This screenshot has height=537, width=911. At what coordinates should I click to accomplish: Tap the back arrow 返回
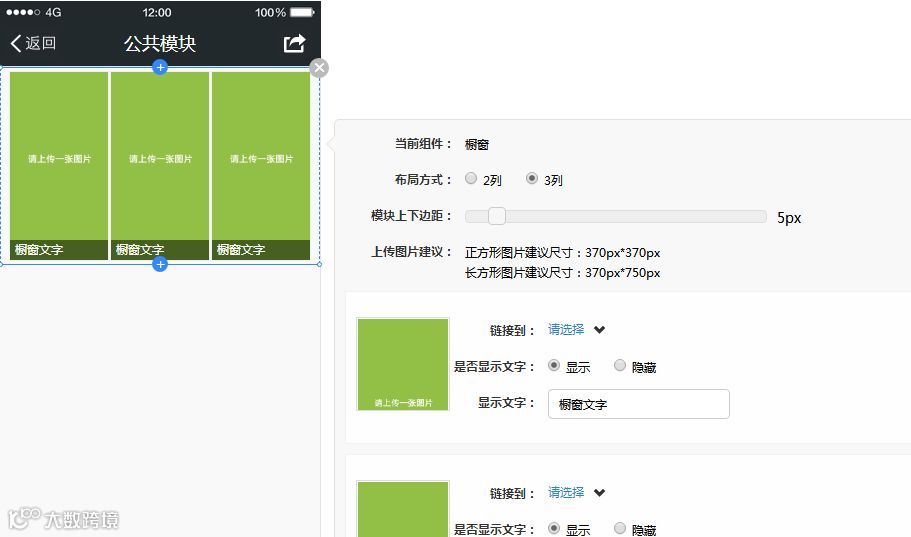pos(33,43)
